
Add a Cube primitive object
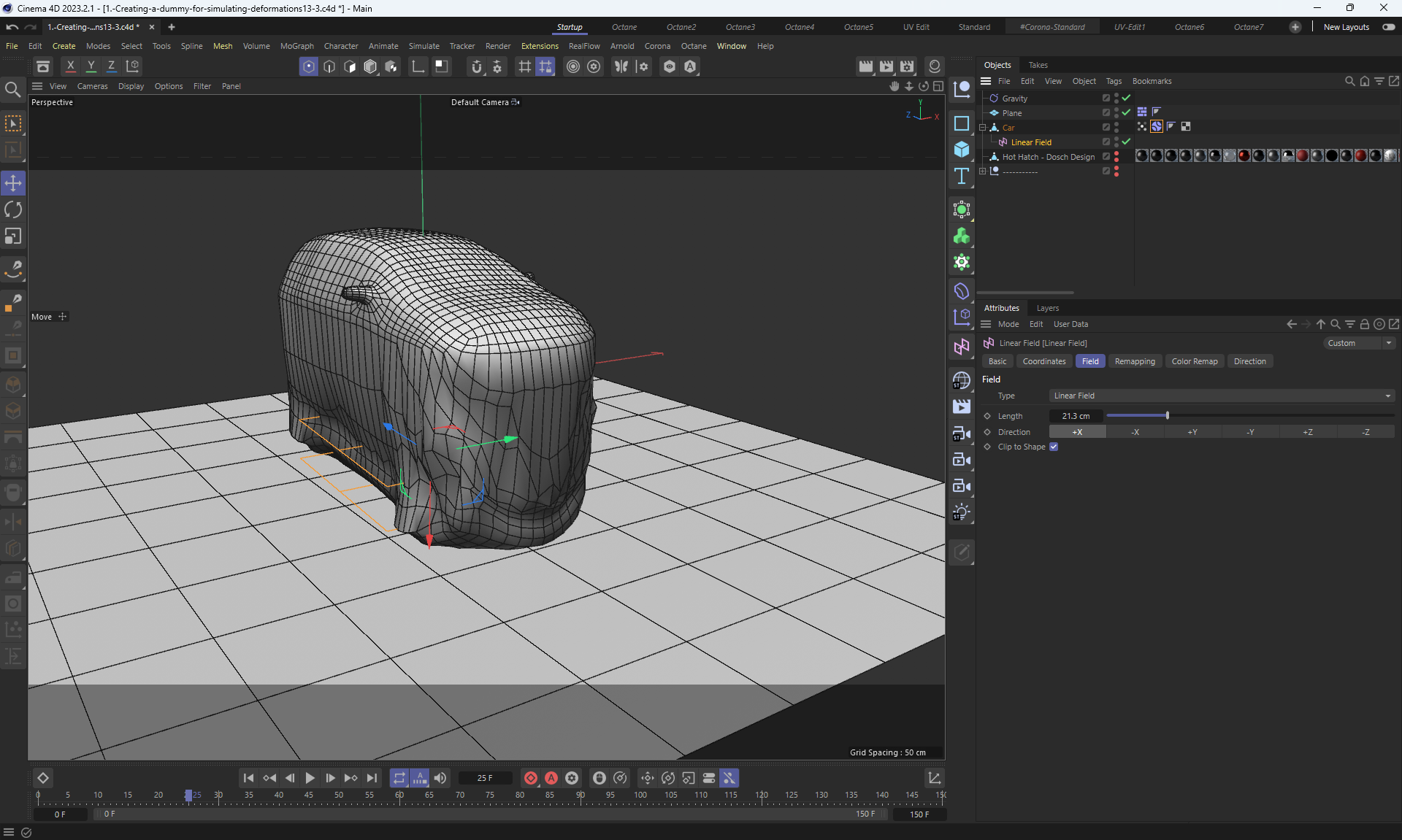tap(962, 150)
